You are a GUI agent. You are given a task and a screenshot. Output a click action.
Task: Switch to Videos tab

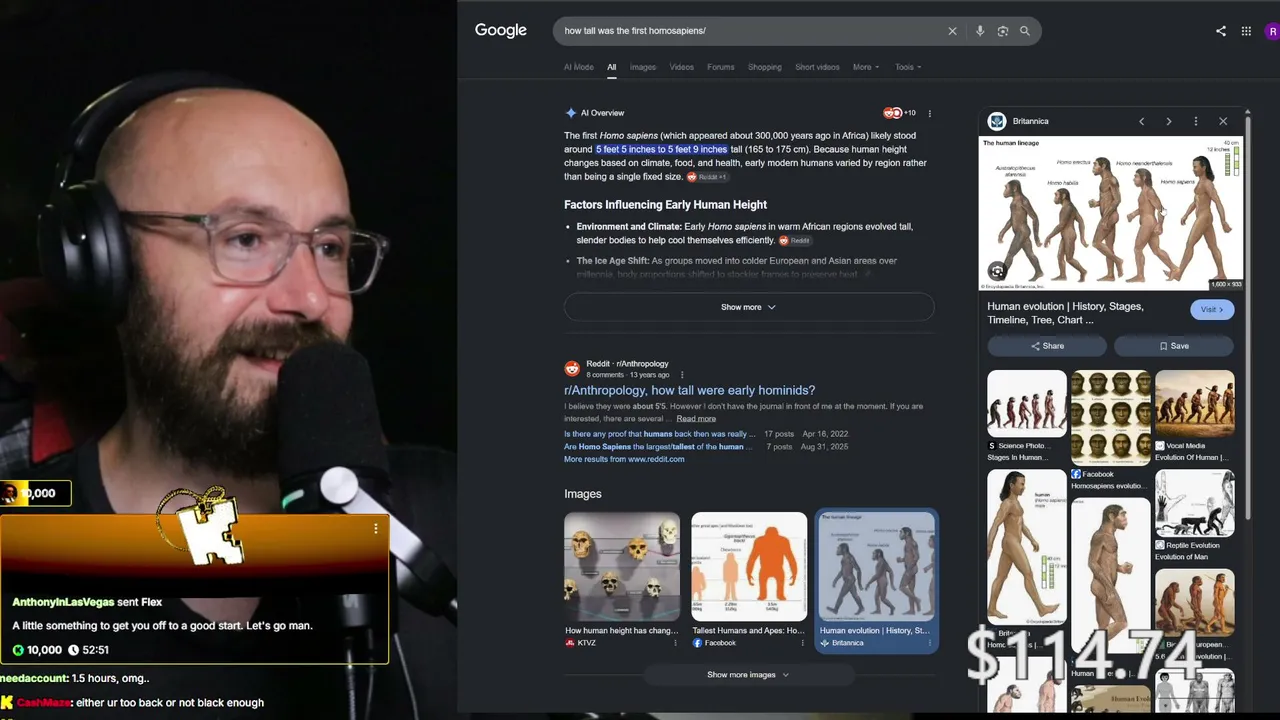(681, 67)
